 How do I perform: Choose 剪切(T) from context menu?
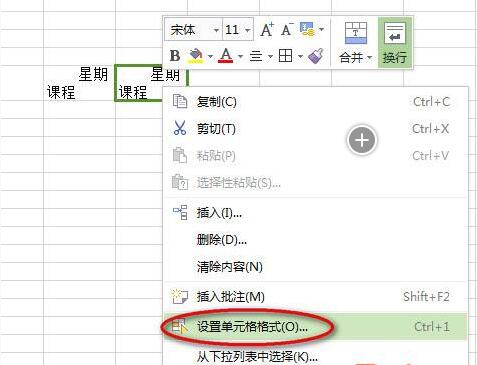pyautogui.click(x=316, y=128)
